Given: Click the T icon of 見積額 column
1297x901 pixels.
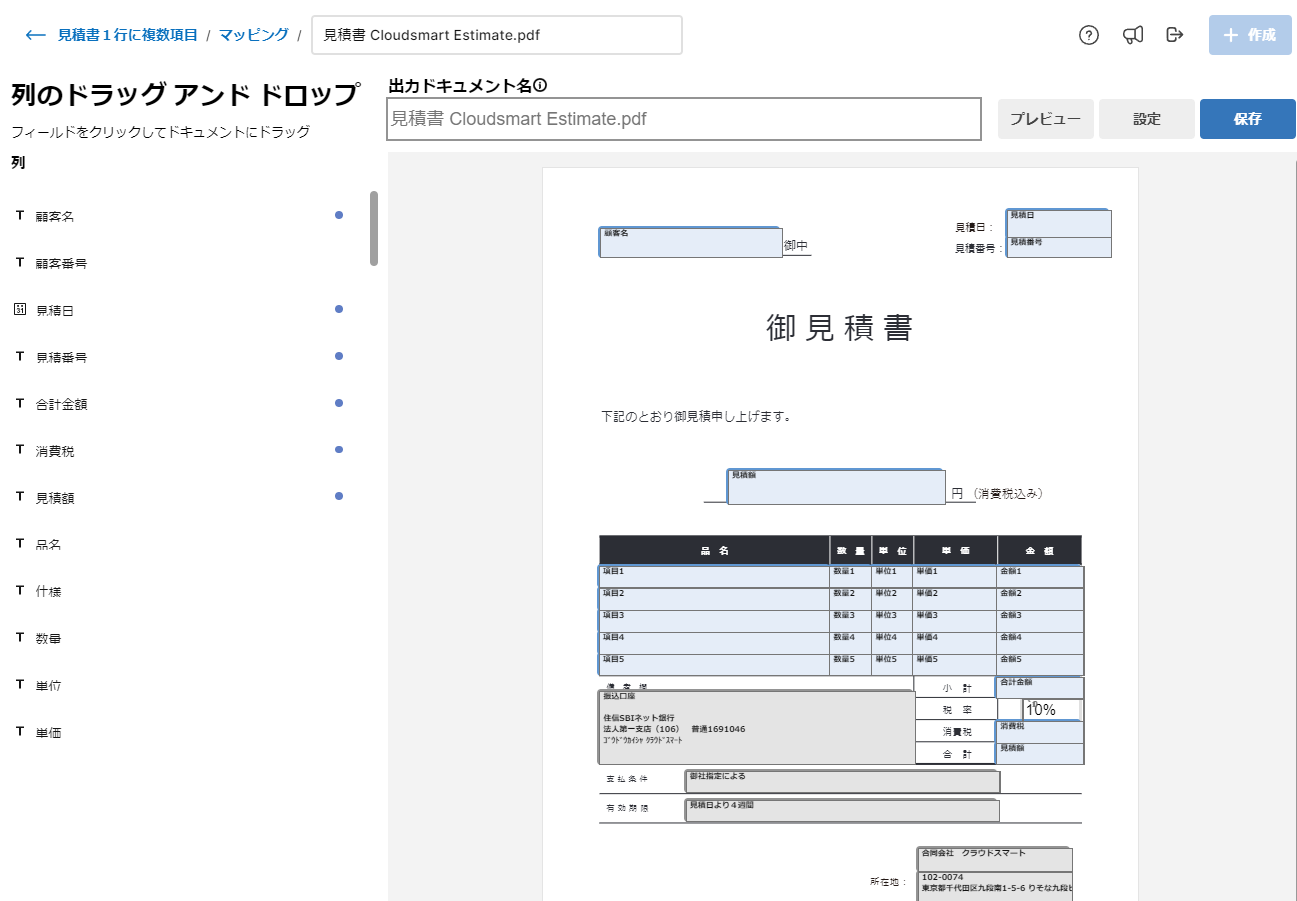Looking at the screenshot, I should coord(19,497).
